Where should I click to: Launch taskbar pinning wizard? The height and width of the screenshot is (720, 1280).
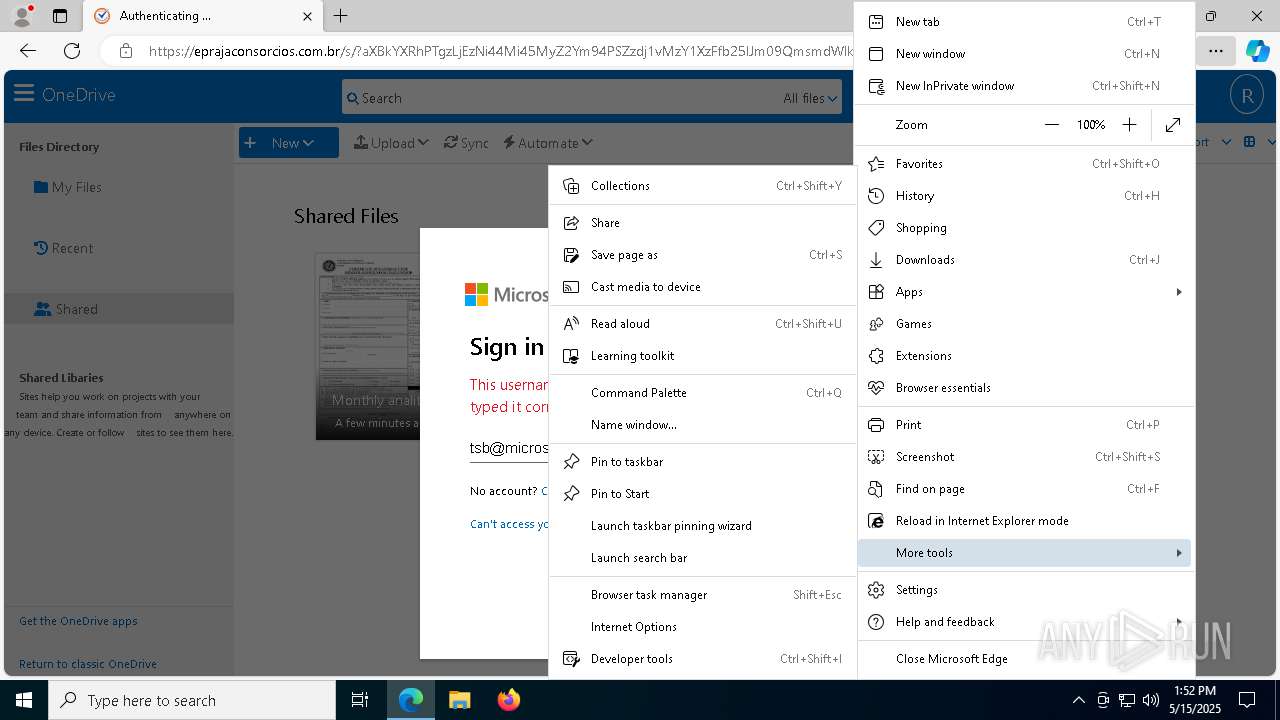coord(702,526)
